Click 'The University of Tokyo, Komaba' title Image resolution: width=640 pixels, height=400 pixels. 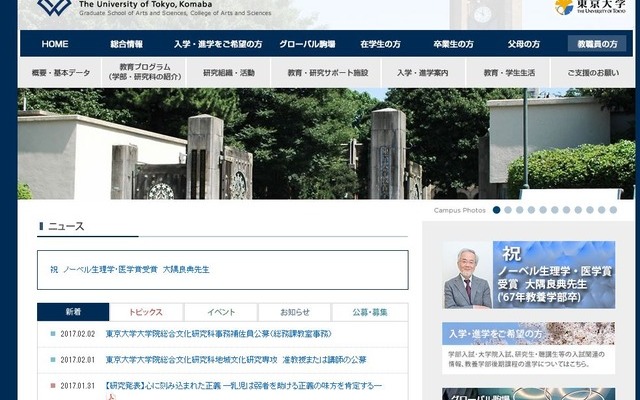coord(145,4)
